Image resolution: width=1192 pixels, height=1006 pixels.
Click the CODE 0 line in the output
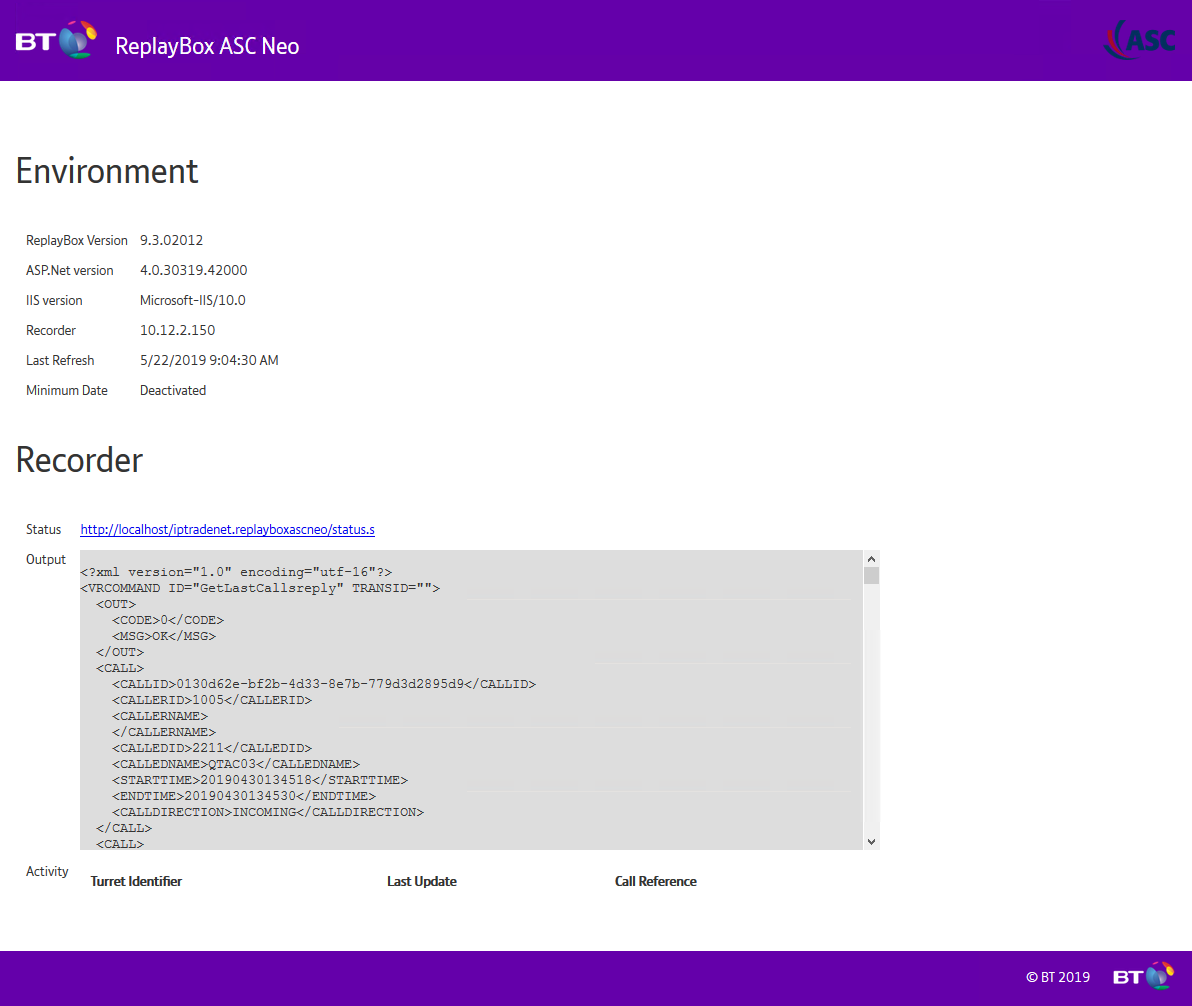point(168,620)
